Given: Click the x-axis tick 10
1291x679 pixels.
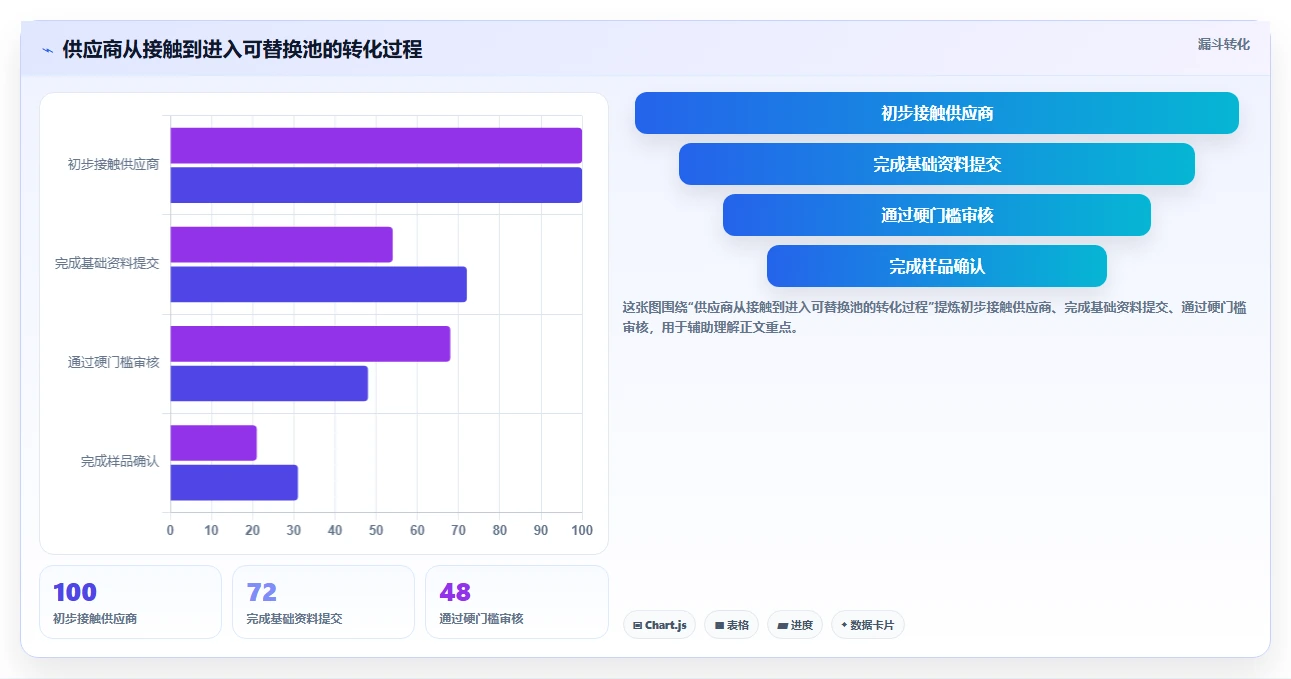Looking at the screenshot, I should pos(211,530).
